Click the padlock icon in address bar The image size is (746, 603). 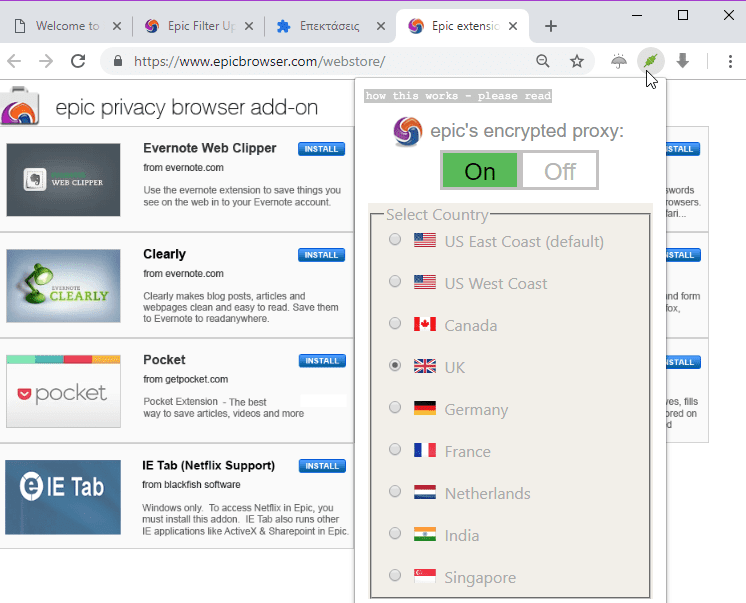click(118, 61)
